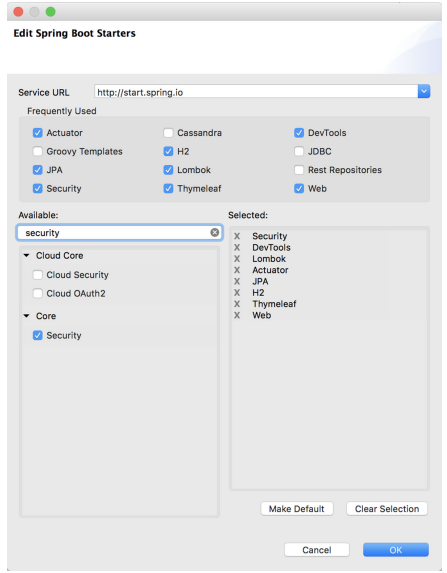Click the Clear Selection button

[x=387, y=509]
